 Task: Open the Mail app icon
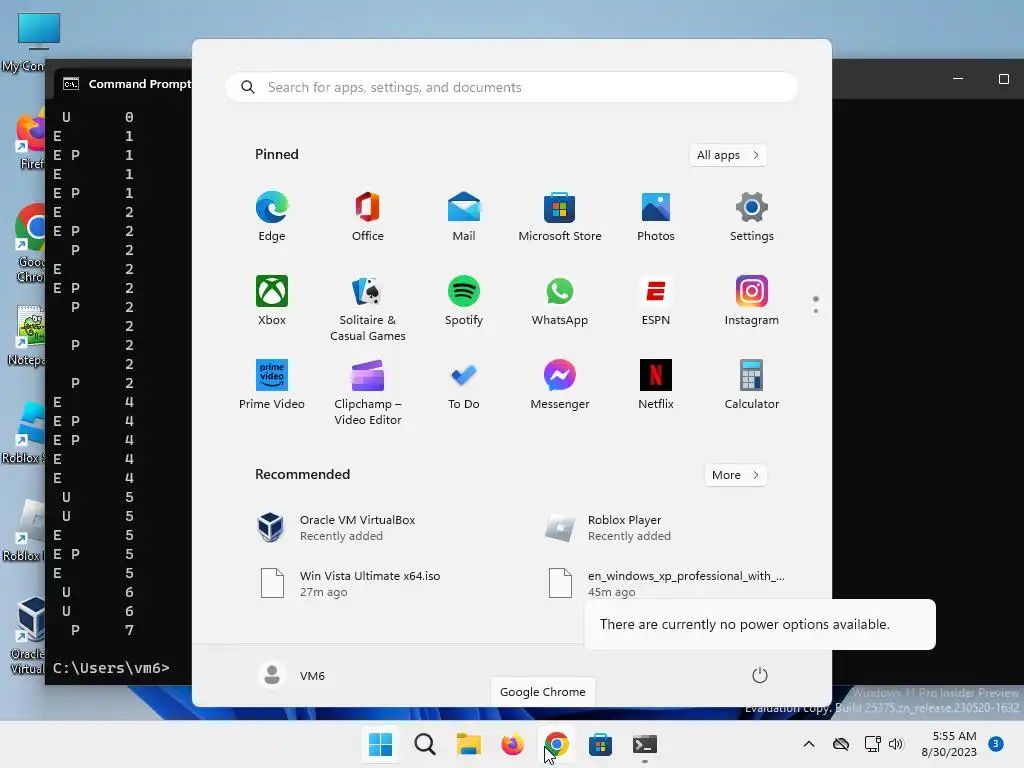click(464, 217)
